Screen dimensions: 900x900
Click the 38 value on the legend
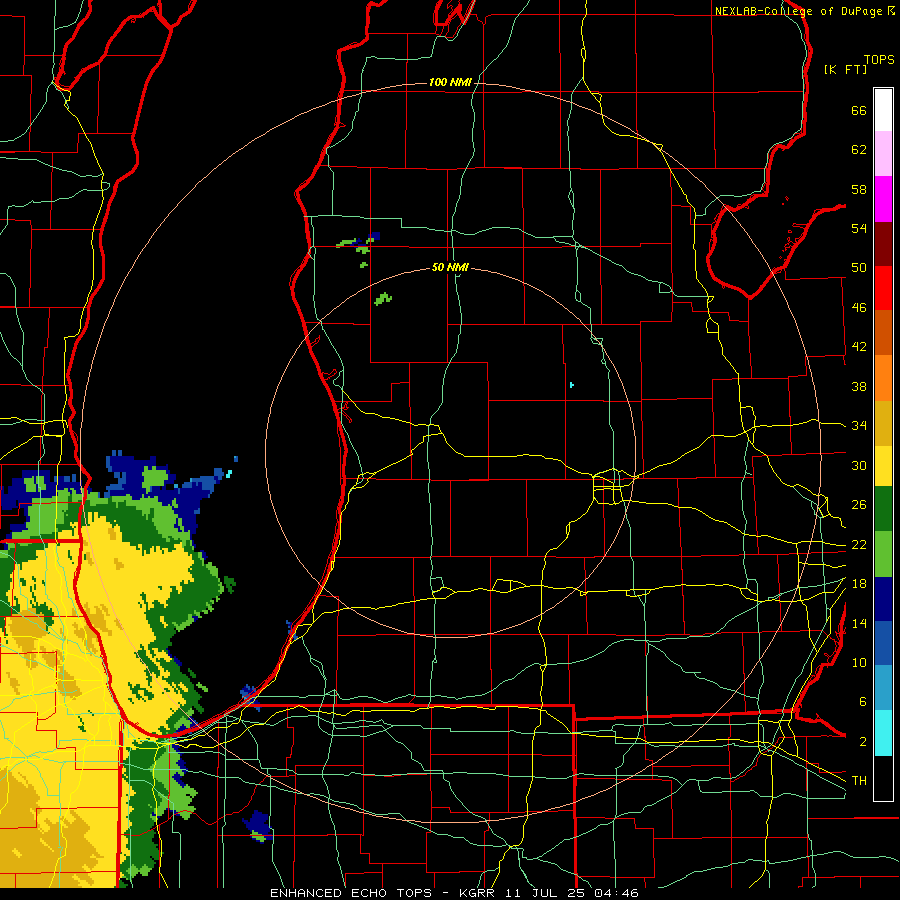coord(859,386)
